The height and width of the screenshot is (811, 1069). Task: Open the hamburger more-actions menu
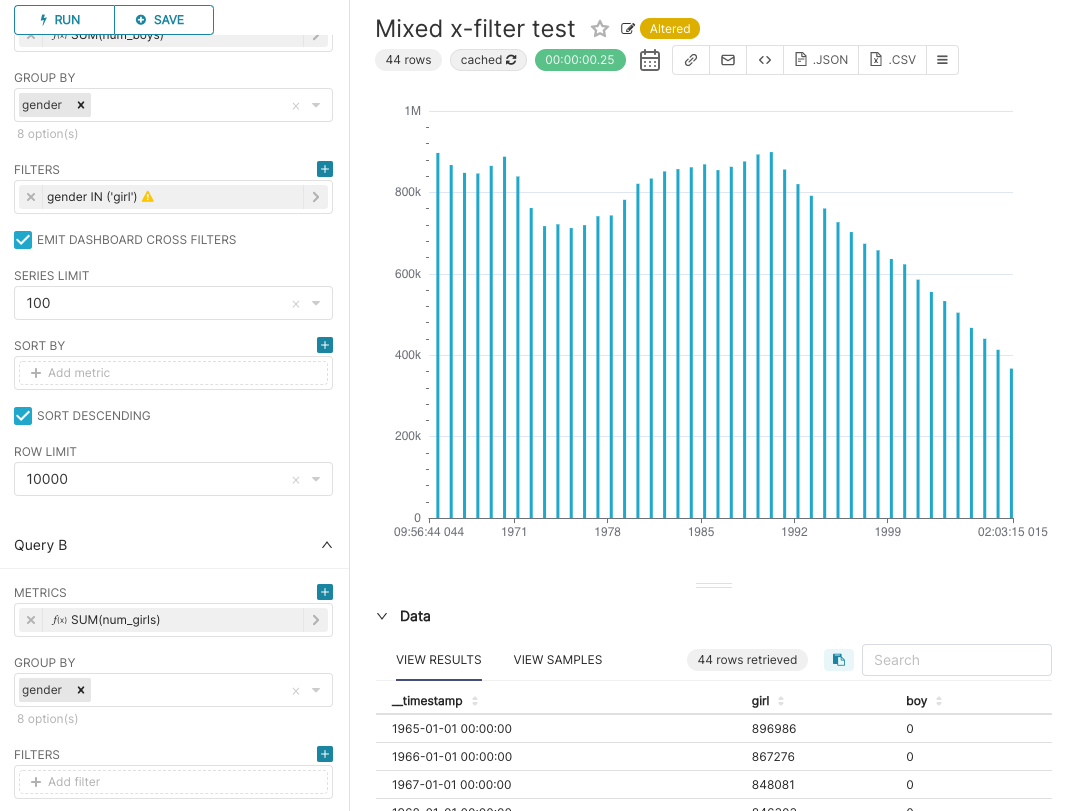point(942,60)
